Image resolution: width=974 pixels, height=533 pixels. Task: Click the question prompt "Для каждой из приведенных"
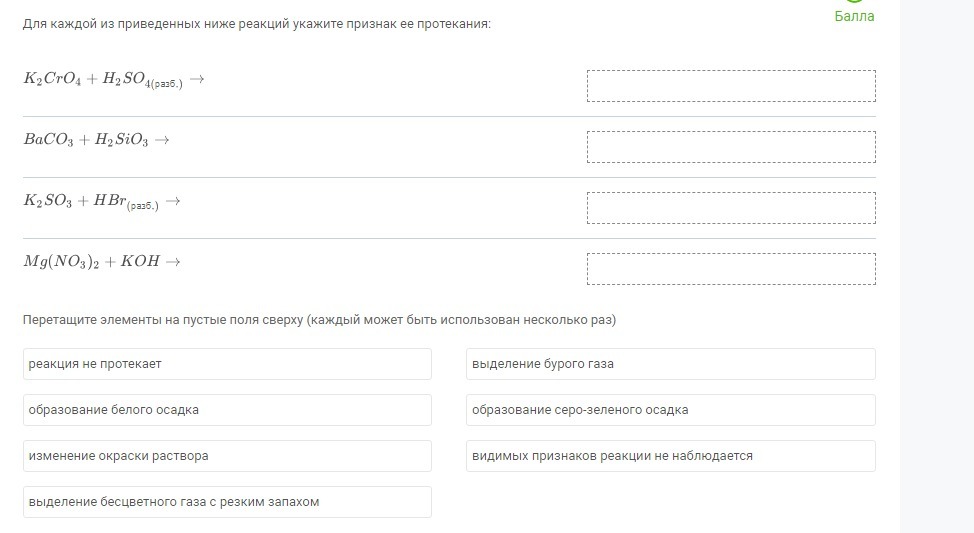click(x=257, y=23)
